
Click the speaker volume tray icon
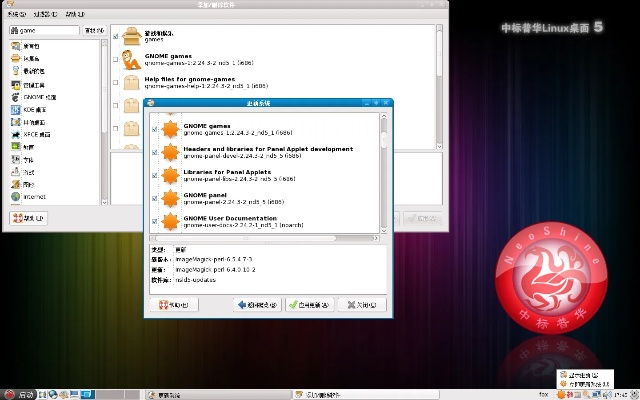[x=607, y=394]
